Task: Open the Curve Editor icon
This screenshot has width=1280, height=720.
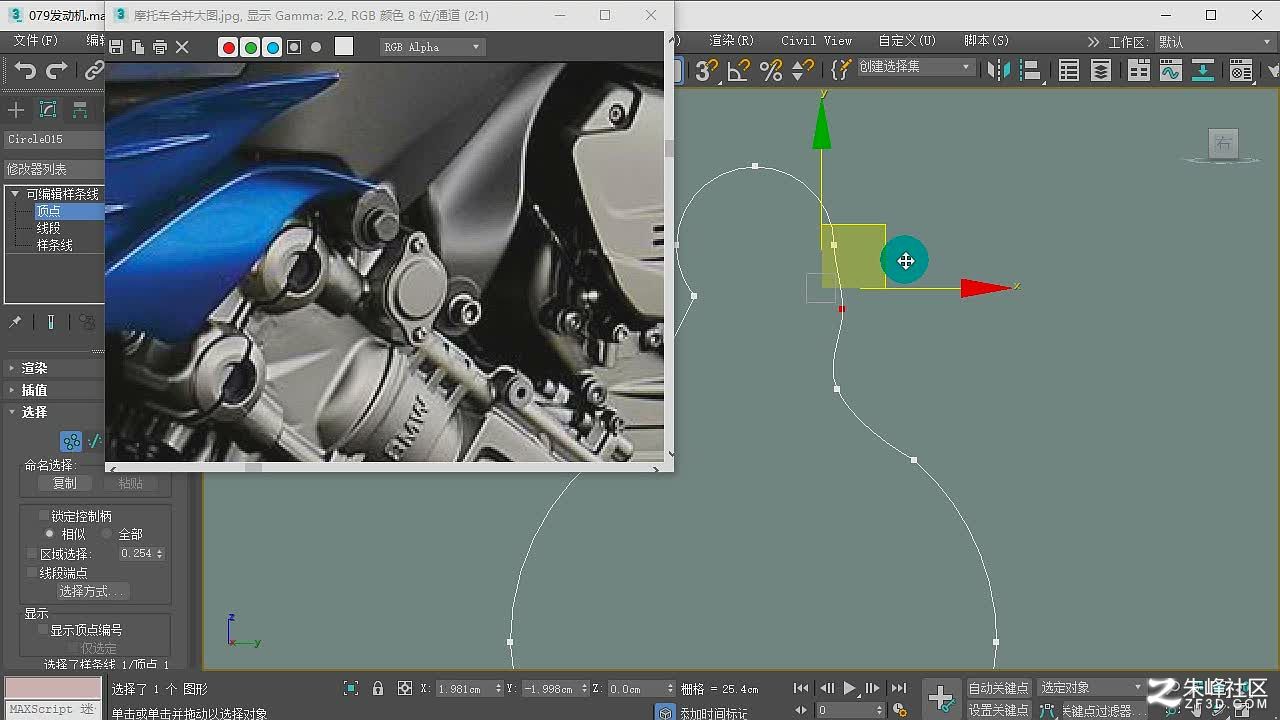Action: 1170,70
